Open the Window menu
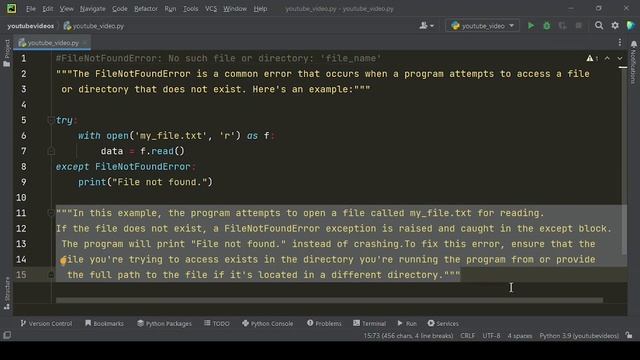The width and height of the screenshot is (640, 360). pyautogui.click(x=235, y=9)
